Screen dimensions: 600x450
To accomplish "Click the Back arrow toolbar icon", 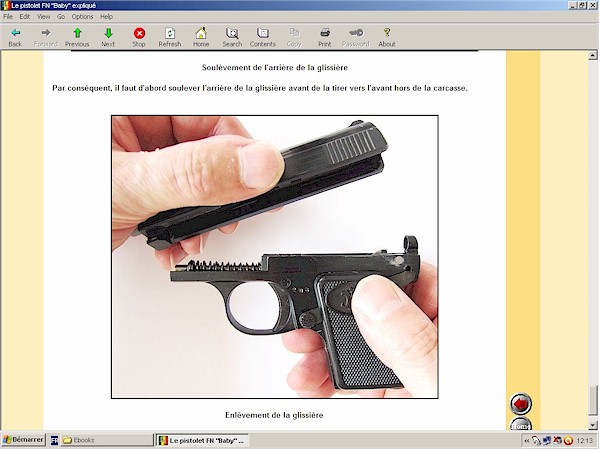I will [15, 33].
